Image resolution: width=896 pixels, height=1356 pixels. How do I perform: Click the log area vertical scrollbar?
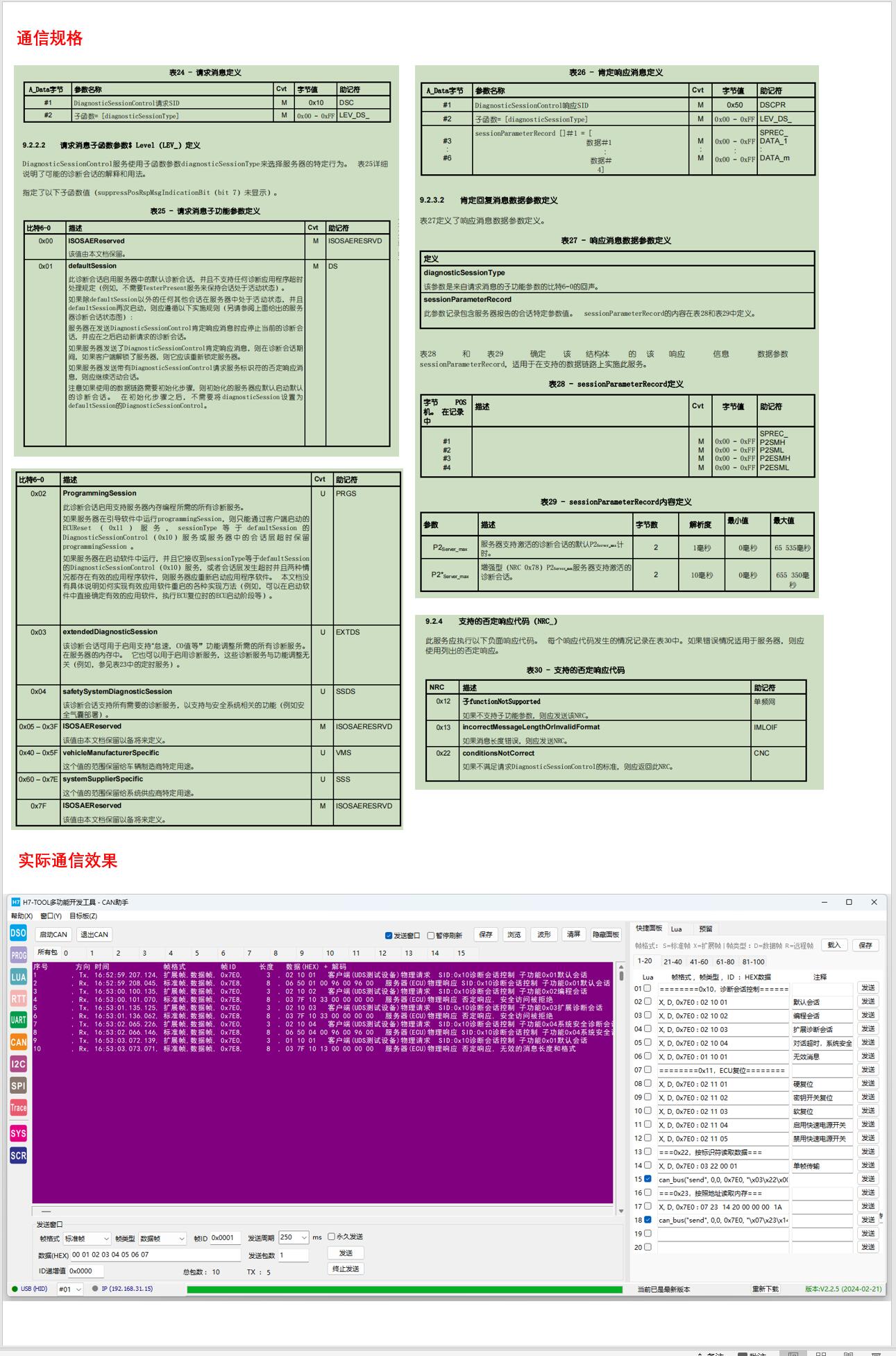[x=621, y=1088]
